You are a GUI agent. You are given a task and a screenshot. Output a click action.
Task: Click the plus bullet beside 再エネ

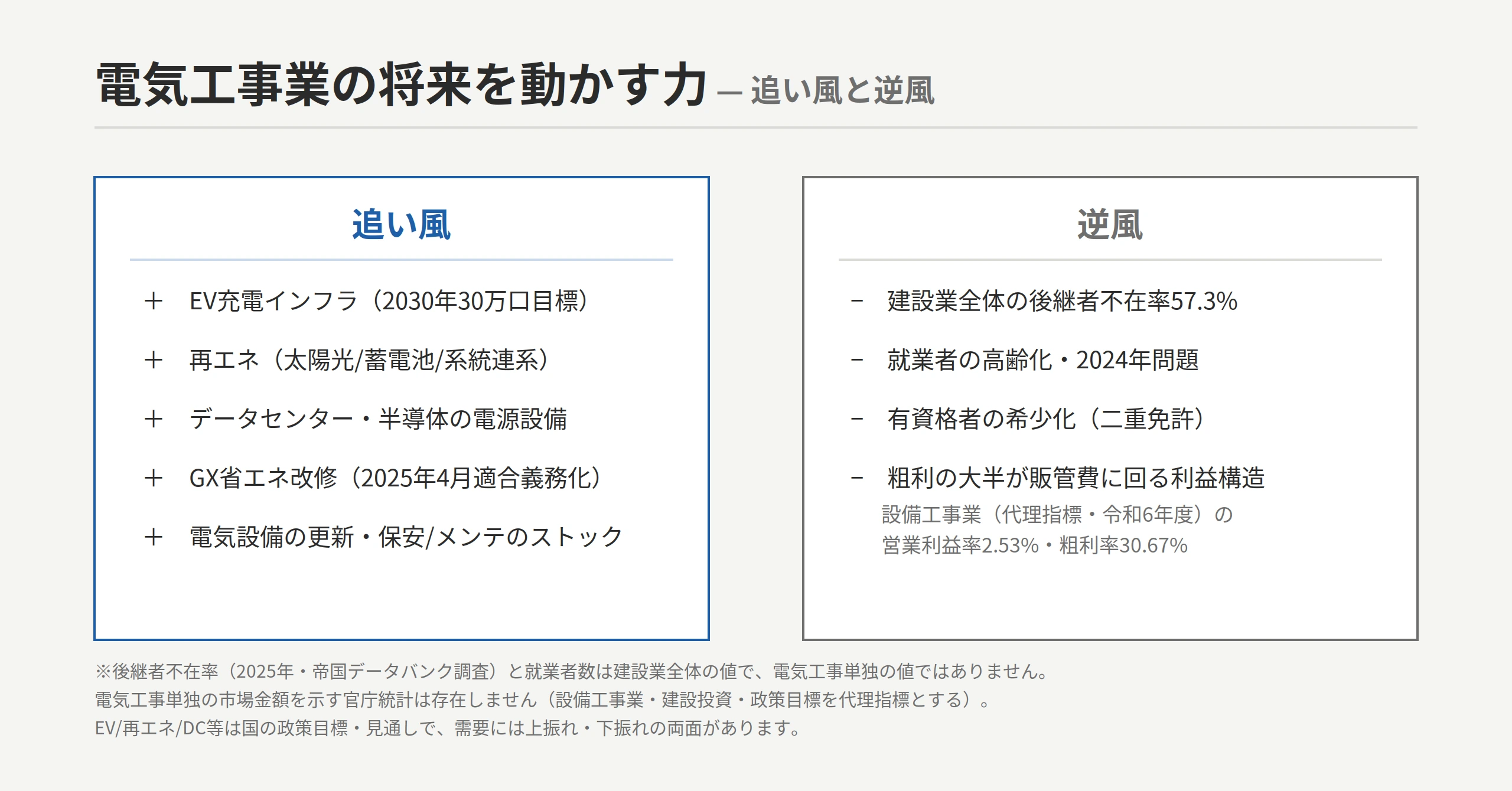coord(154,360)
